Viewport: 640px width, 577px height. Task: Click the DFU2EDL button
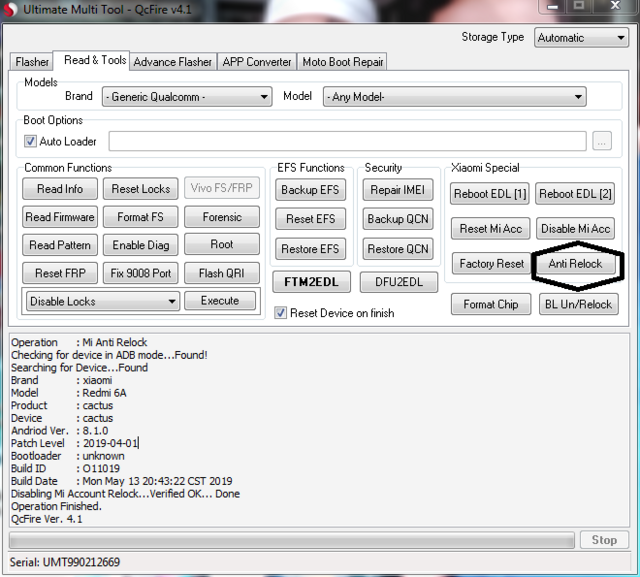399,282
